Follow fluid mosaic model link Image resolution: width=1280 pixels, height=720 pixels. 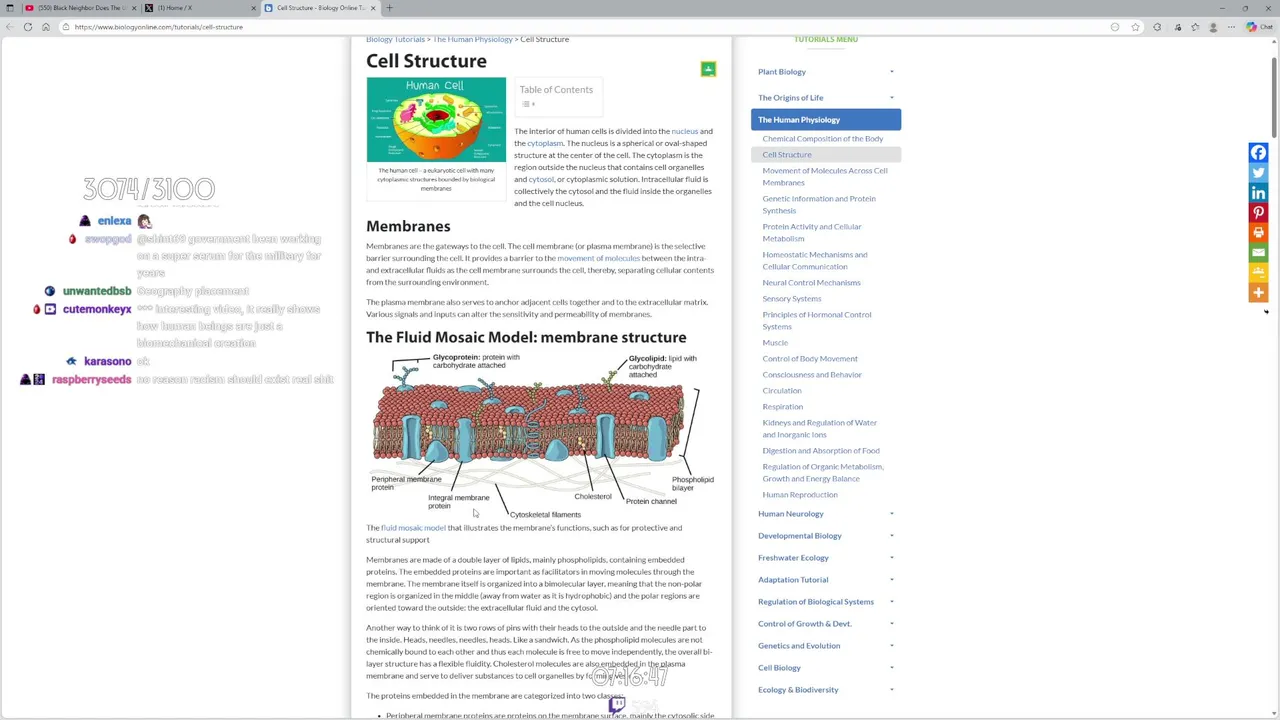pyautogui.click(x=413, y=528)
